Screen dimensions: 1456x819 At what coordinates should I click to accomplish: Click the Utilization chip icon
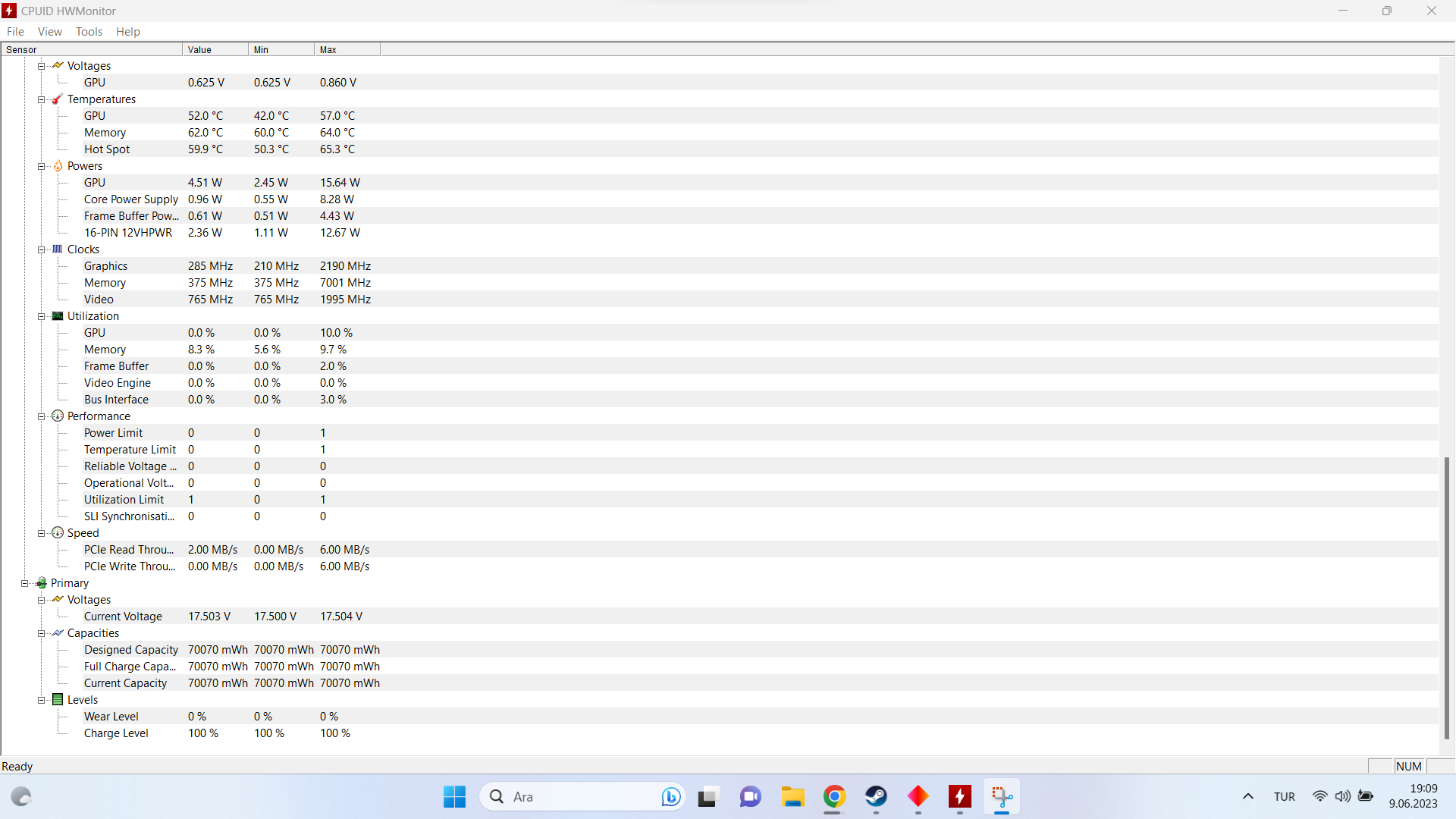pos(58,316)
